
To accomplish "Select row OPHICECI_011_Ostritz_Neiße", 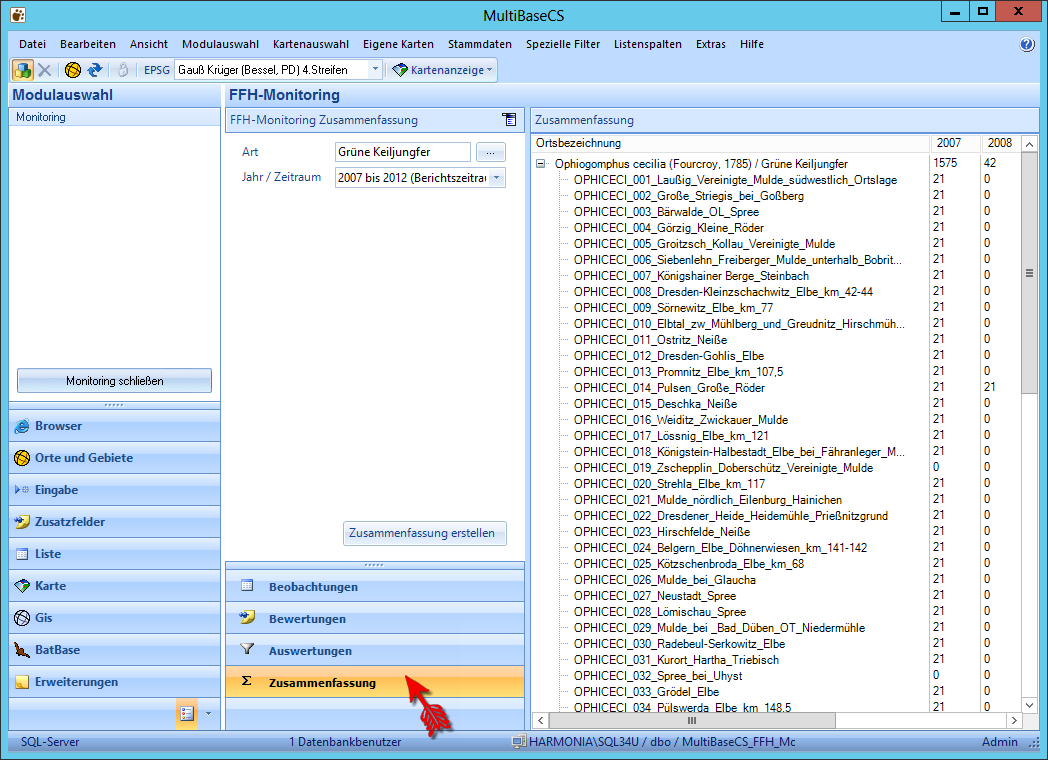I will 650,340.
